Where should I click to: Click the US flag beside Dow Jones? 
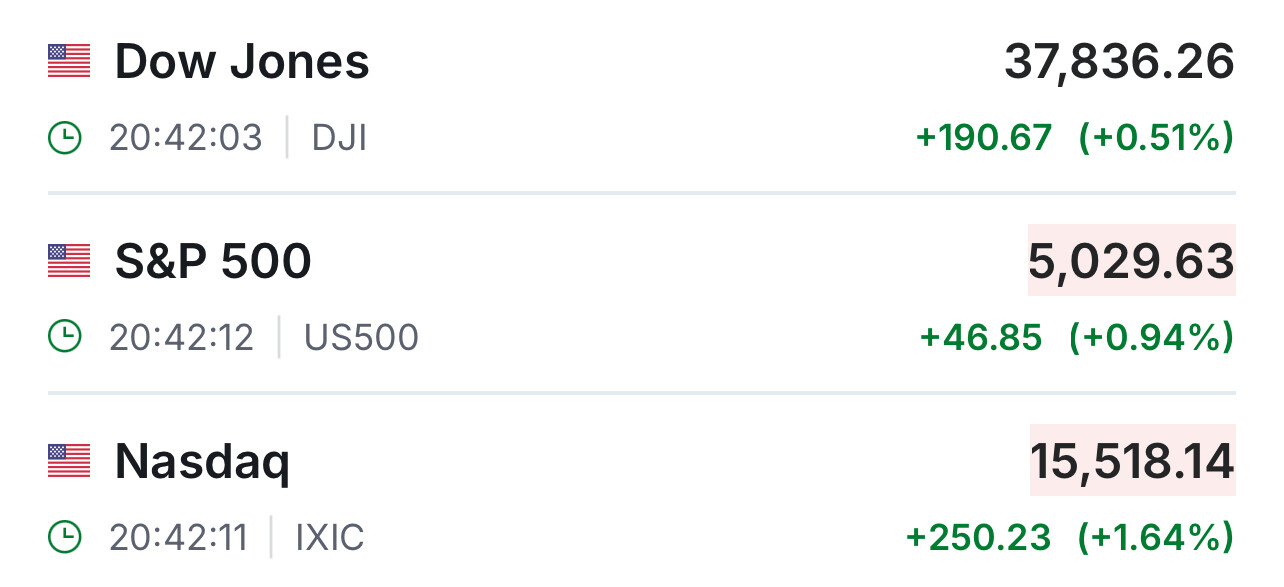tap(69, 61)
